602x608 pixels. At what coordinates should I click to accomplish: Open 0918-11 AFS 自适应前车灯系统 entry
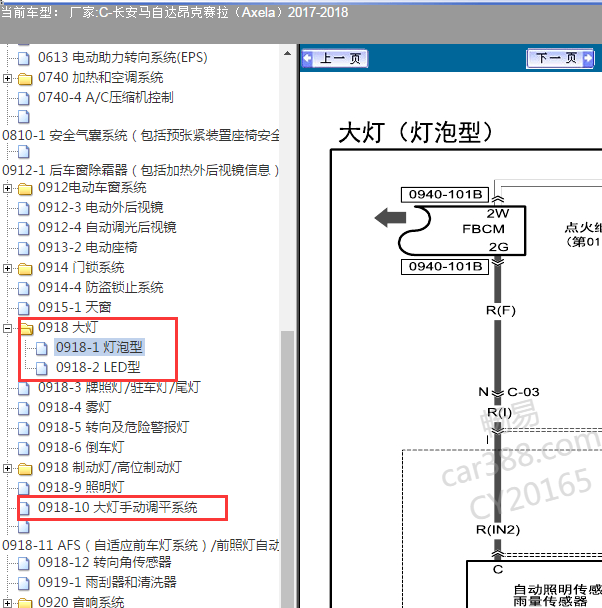[141, 545]
